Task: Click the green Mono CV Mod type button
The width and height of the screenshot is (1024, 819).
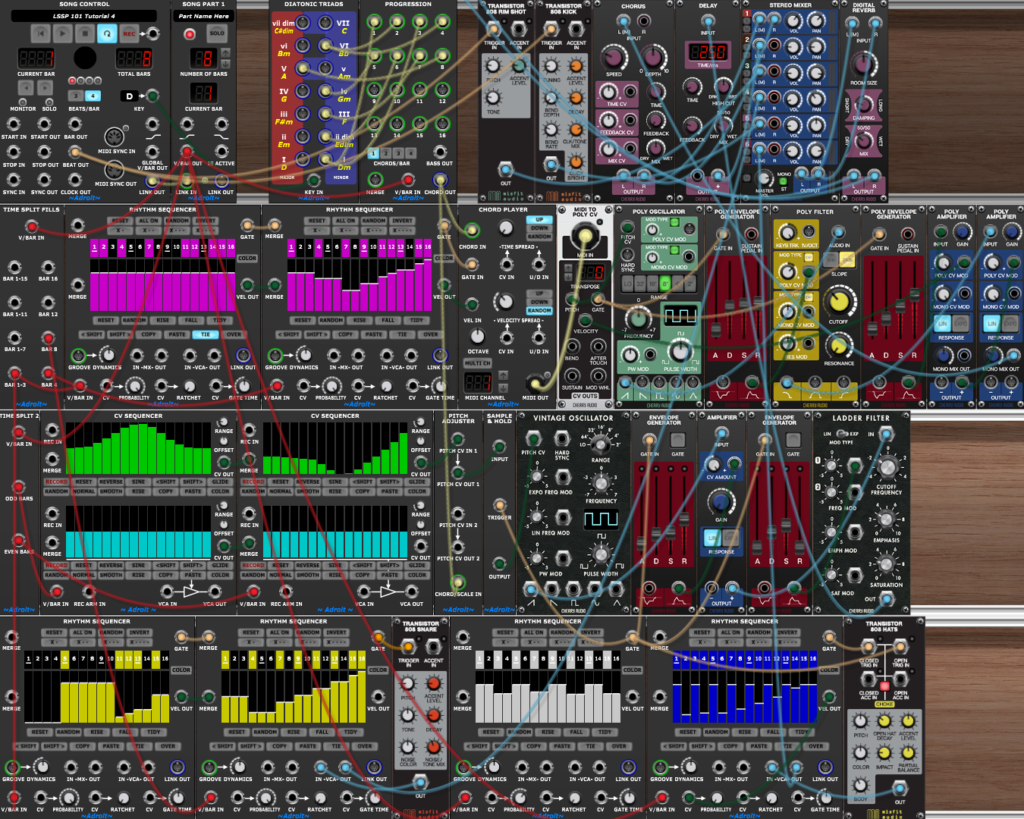Action: click(x=675, y=251)
